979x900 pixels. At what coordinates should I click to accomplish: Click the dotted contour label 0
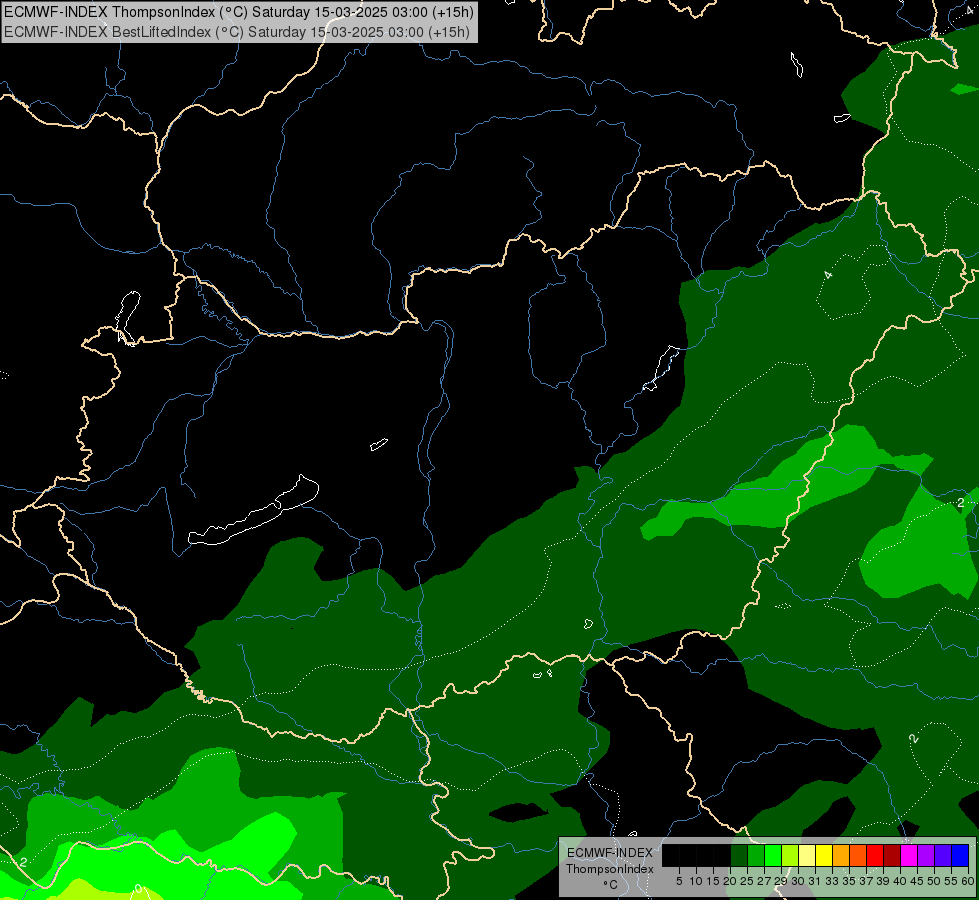click(139, 888)
